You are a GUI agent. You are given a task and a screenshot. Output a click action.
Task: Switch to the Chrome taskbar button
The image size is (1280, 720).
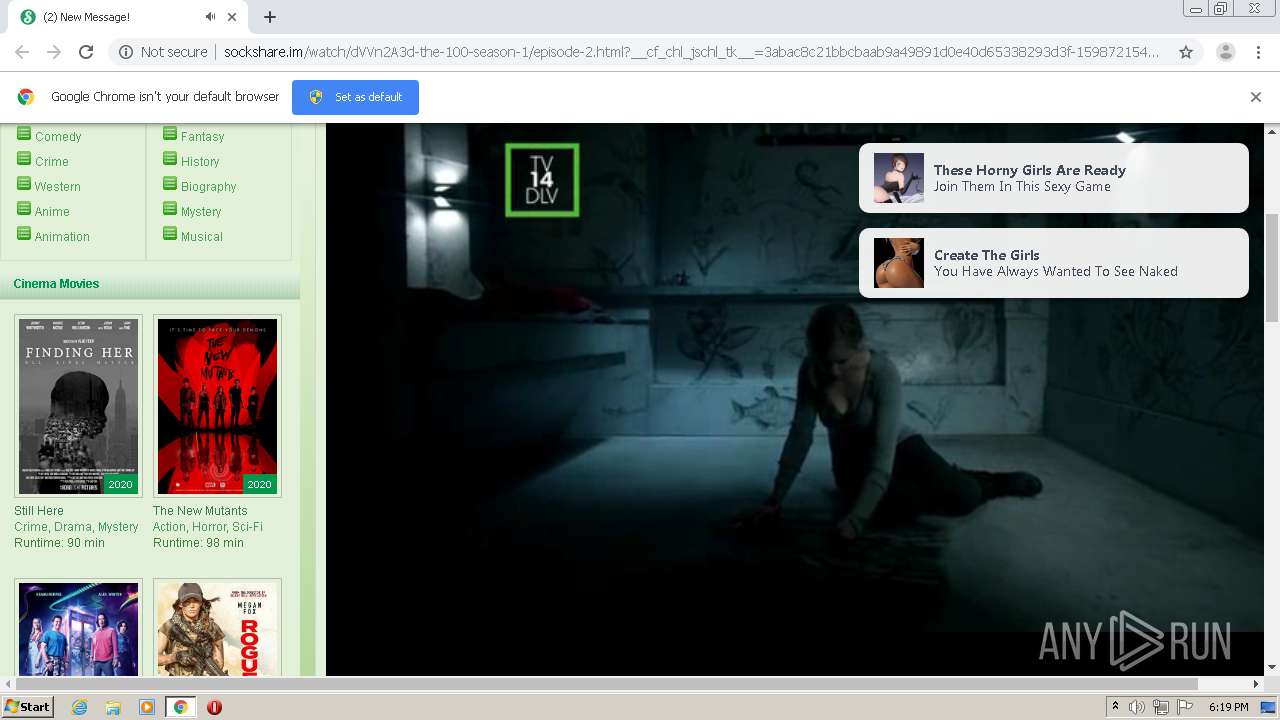[180, 707]
